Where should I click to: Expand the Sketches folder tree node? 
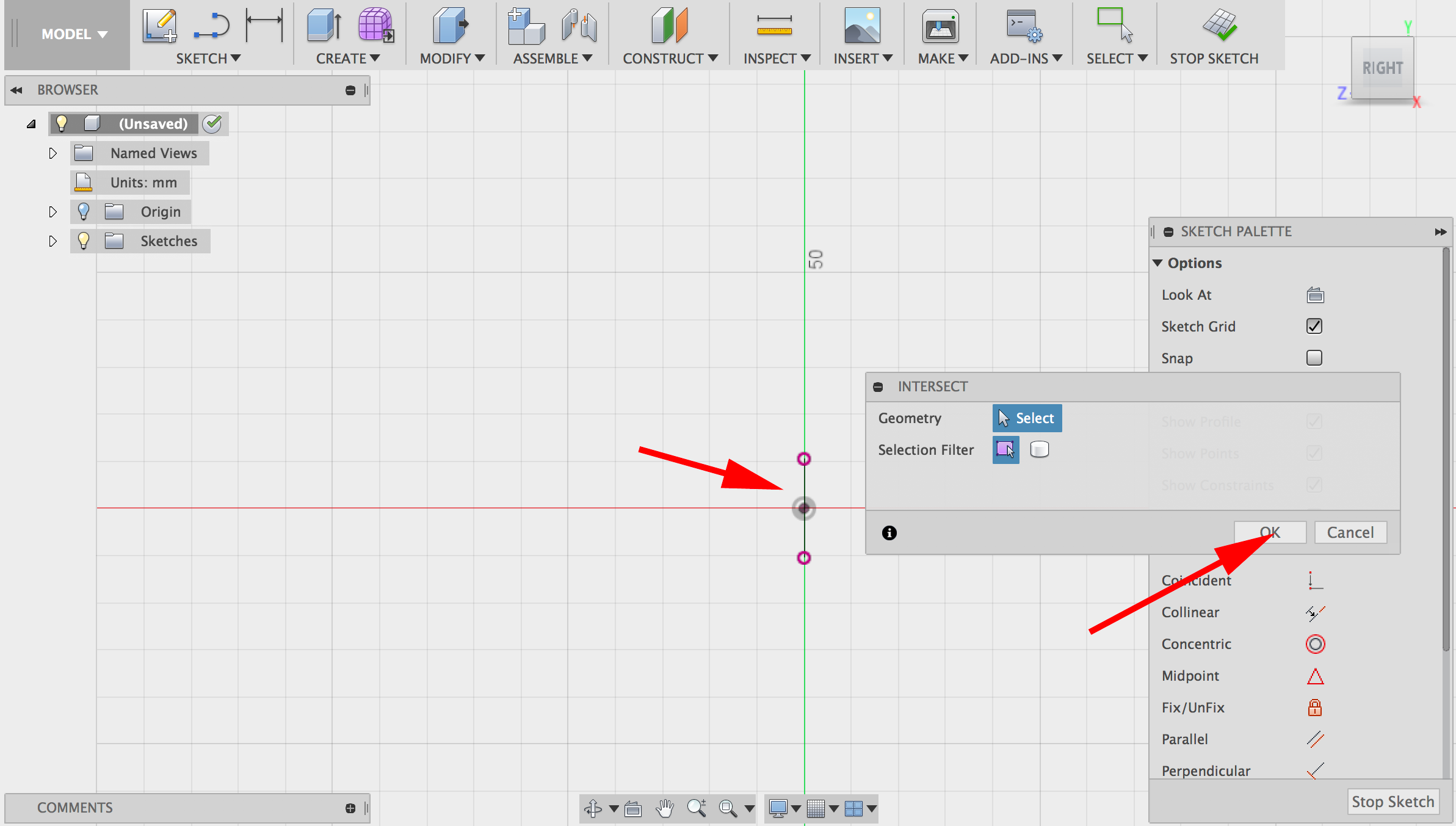pos(53,241)
